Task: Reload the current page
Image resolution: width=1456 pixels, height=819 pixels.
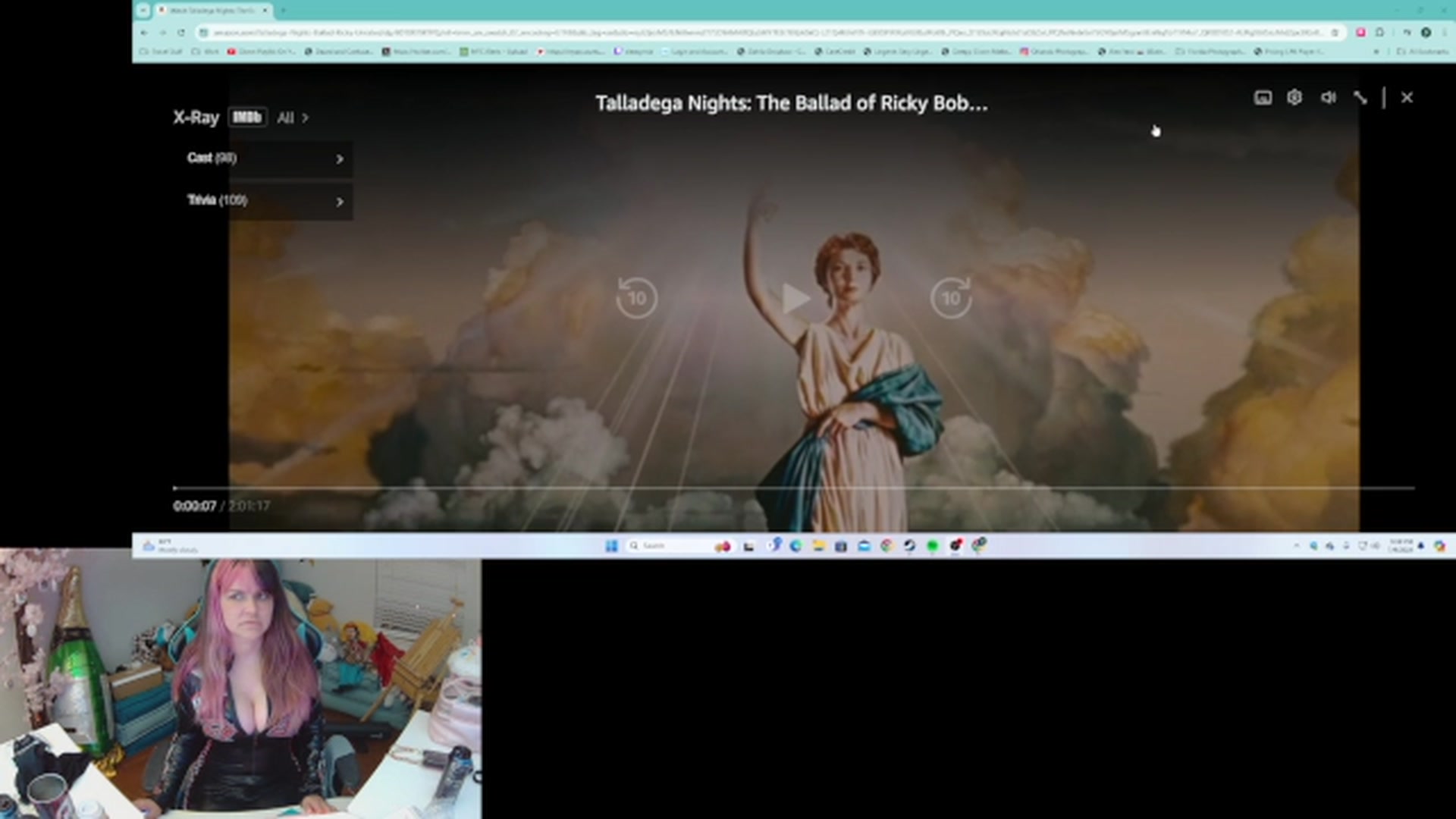Action: [181, 33]
